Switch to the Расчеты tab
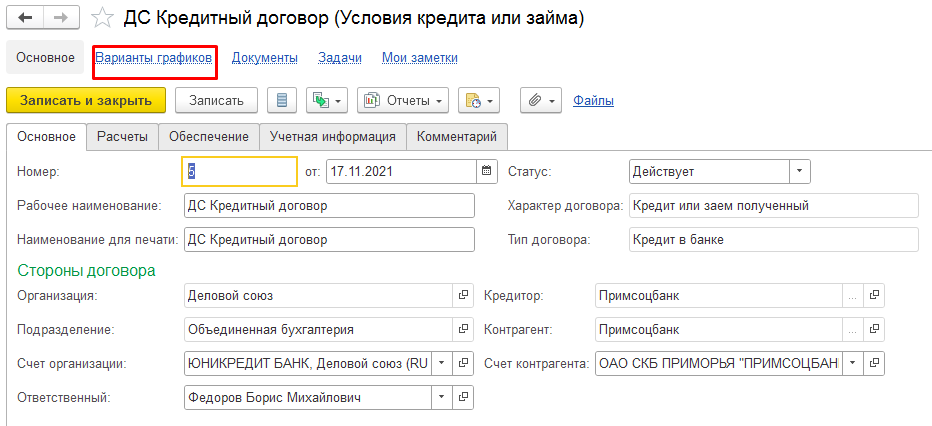Screen dimensions: 932x426 123,136
